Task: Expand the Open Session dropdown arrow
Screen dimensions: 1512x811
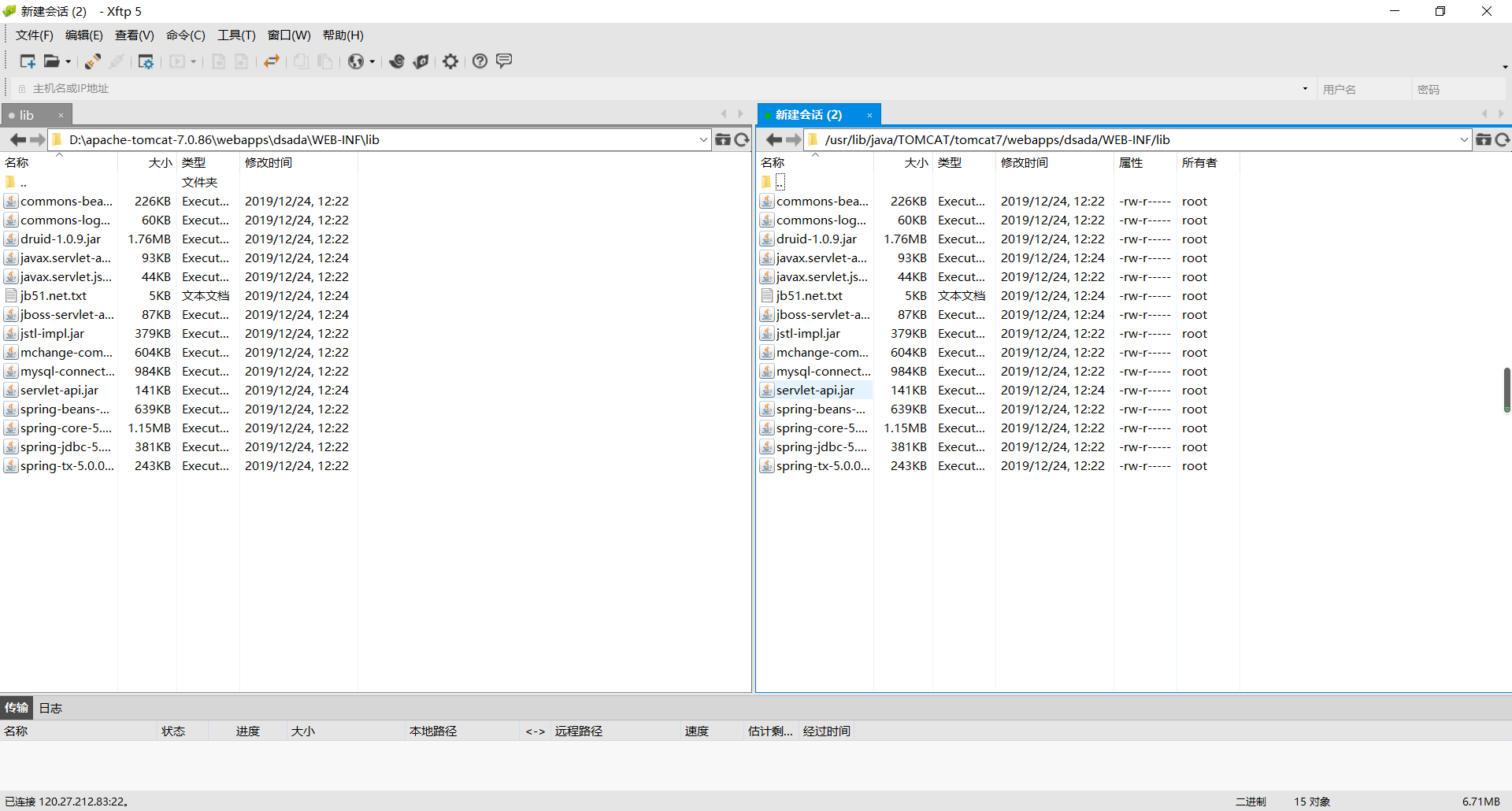Action: (x=69, y=61)
